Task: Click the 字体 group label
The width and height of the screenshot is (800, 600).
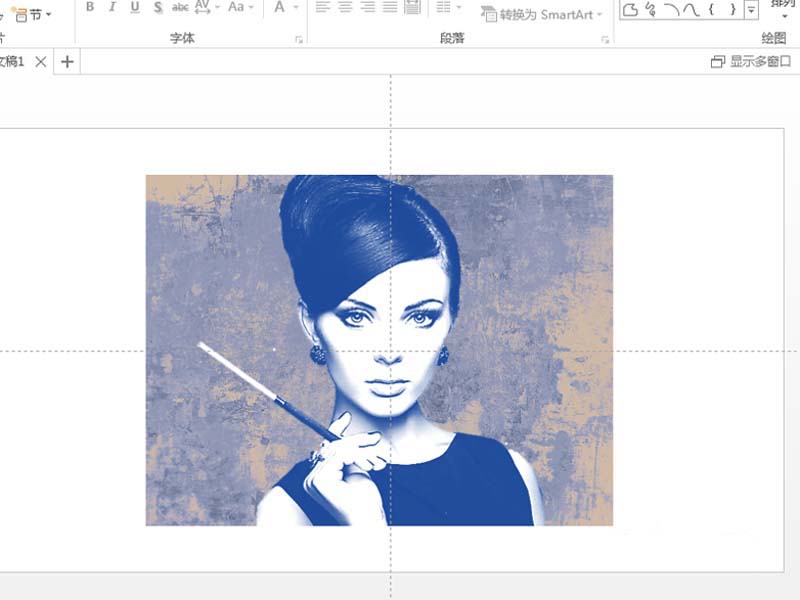Action: (x=182, y=38)
